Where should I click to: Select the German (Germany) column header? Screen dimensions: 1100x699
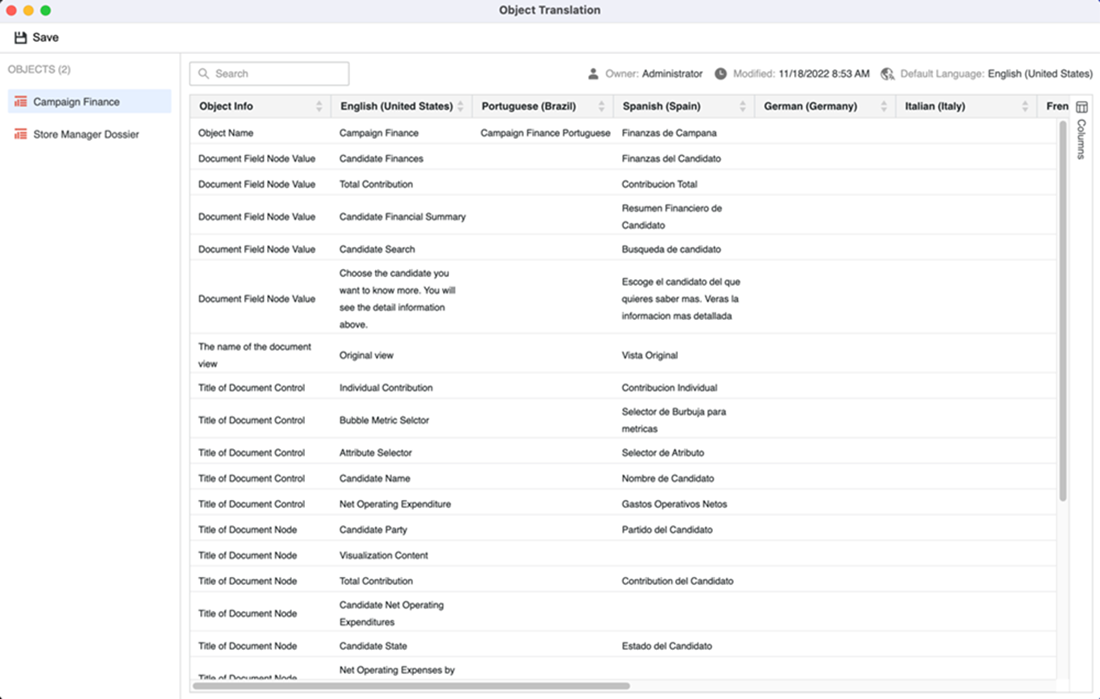click(810, 107)
